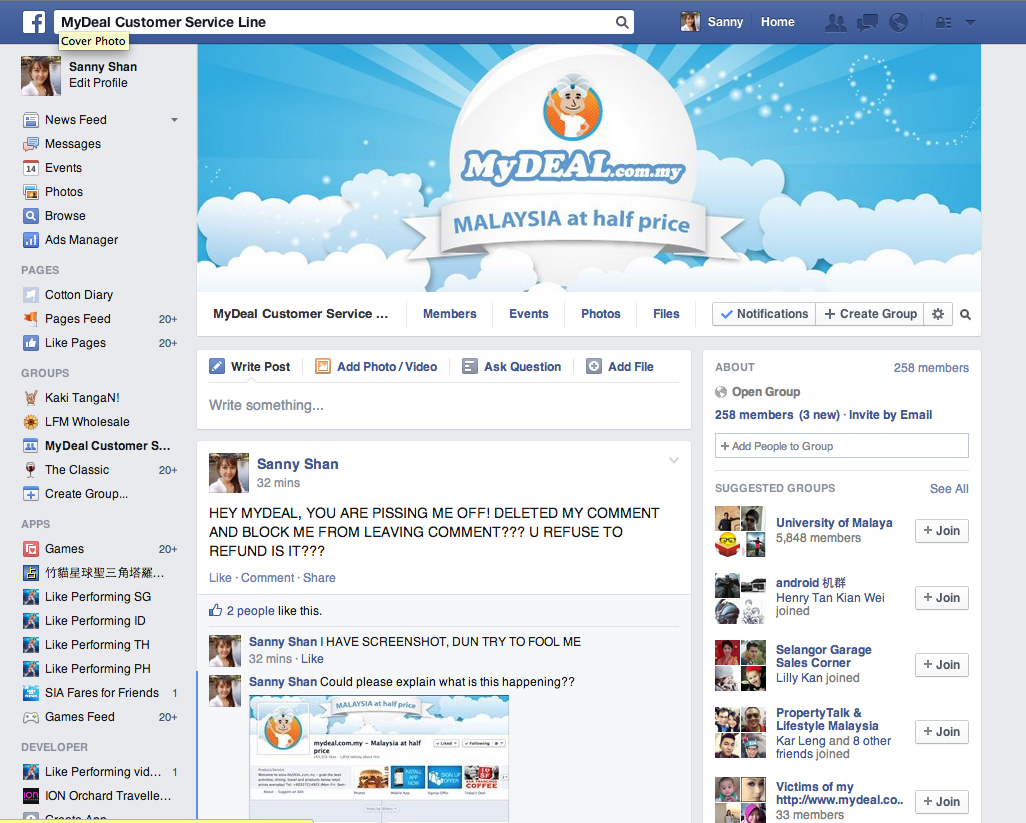Screen dimensions: 1026x823
Task: Join University of Malaya group
Action: 942,531
